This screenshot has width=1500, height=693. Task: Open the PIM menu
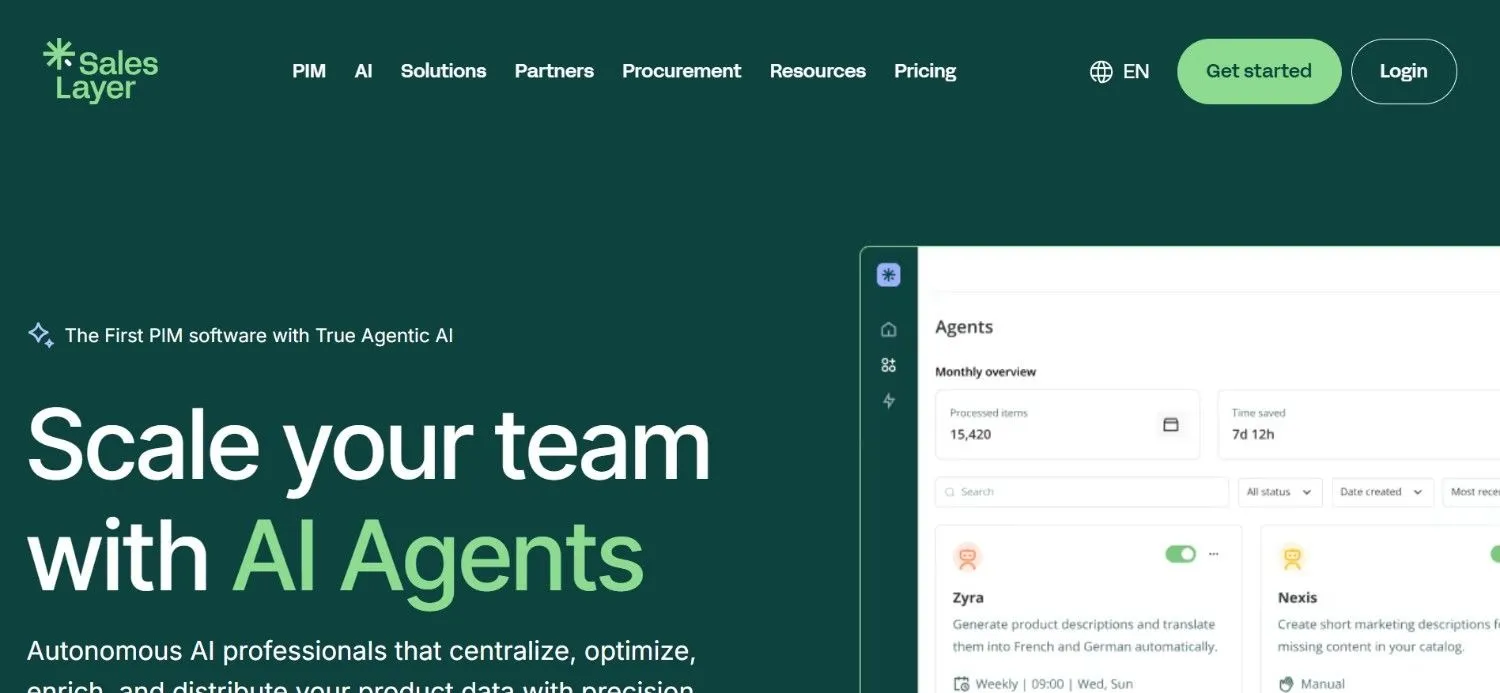coord(309,71)
